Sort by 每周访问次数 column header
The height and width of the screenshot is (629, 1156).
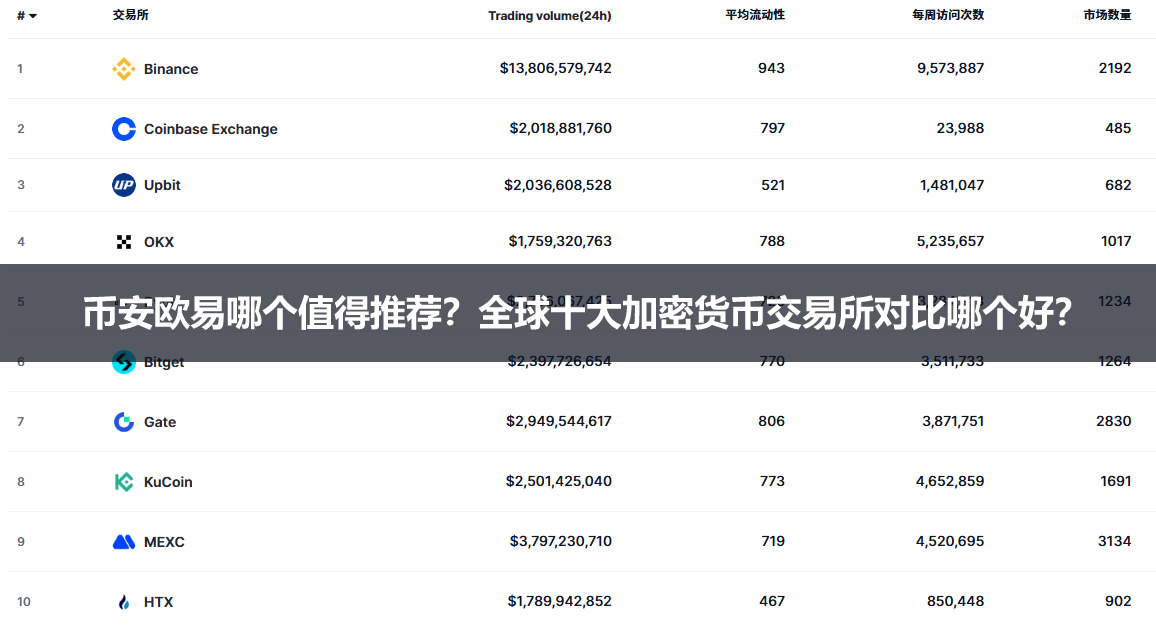[948, 15]
